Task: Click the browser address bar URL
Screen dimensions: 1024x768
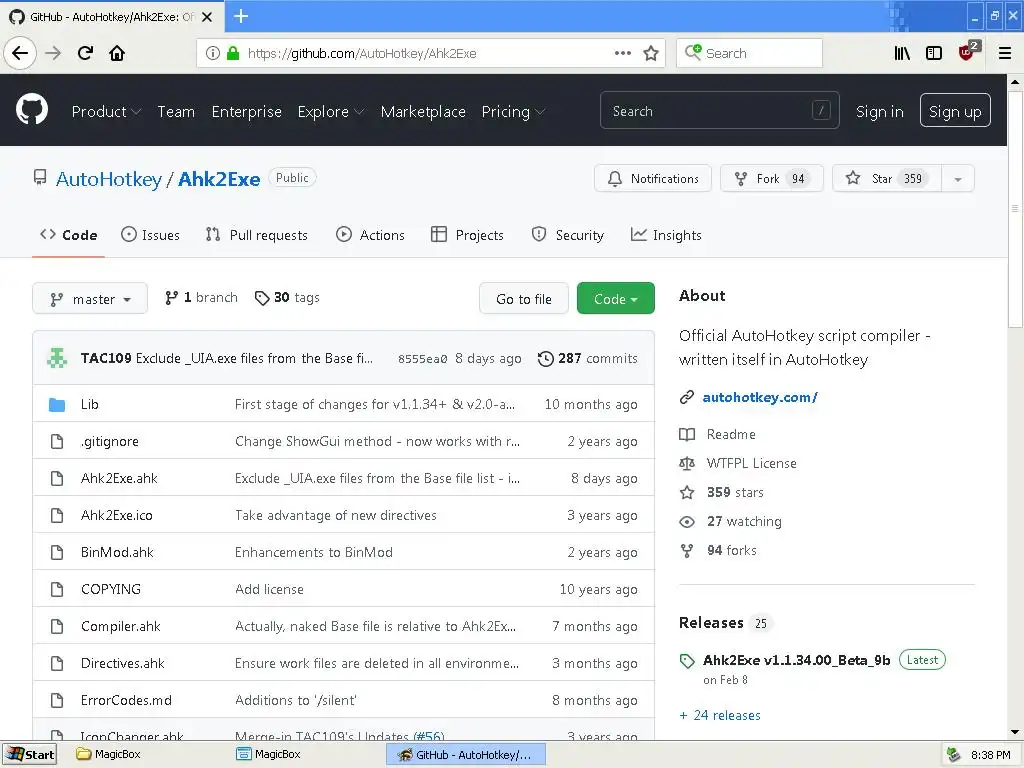Action: (362, 54)
